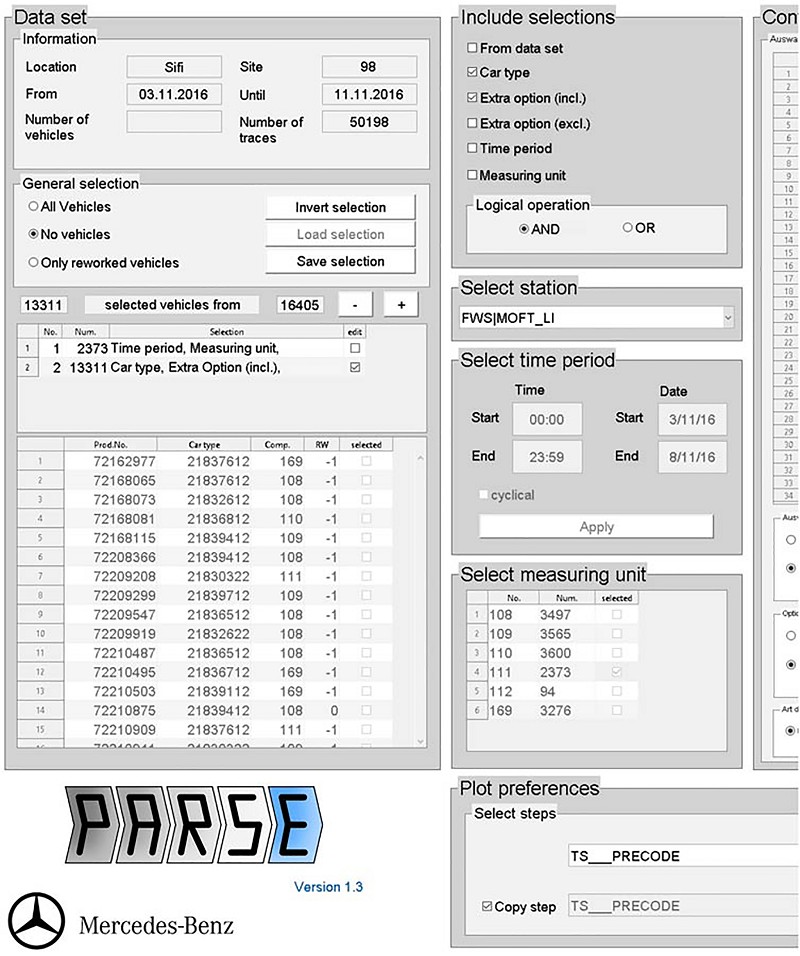Select Only reworked vehicles option
Screen dimensions: 800x956
(34, 263)
